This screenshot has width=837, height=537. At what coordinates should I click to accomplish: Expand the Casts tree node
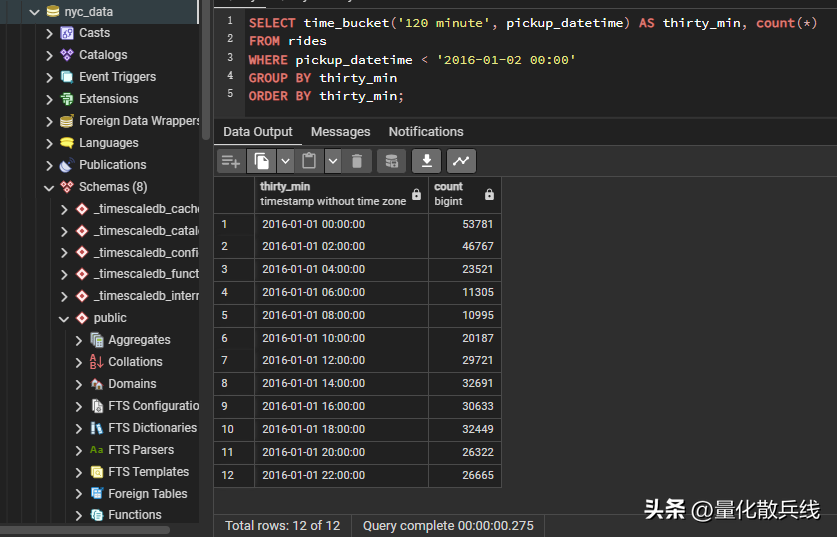[49, 33]
